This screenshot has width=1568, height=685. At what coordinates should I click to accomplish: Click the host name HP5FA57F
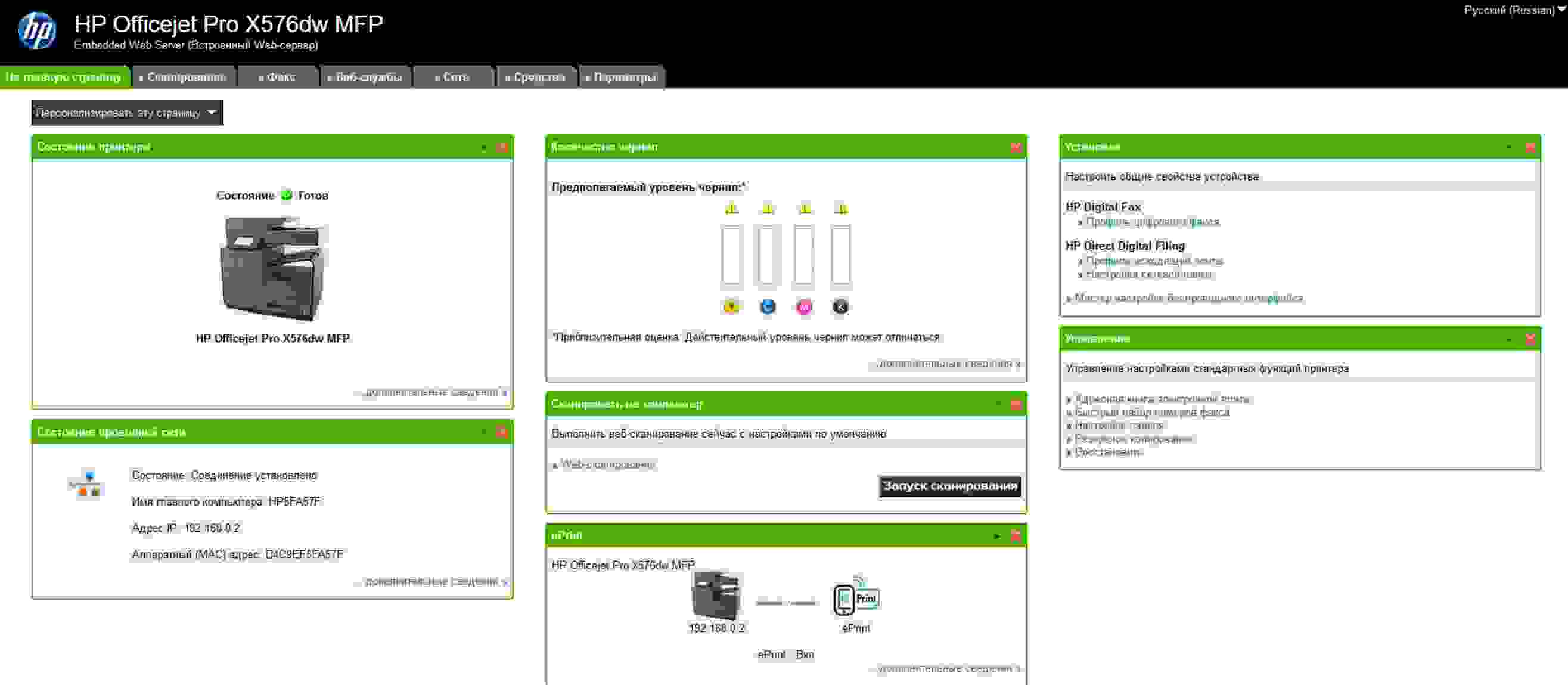point(294,502)
